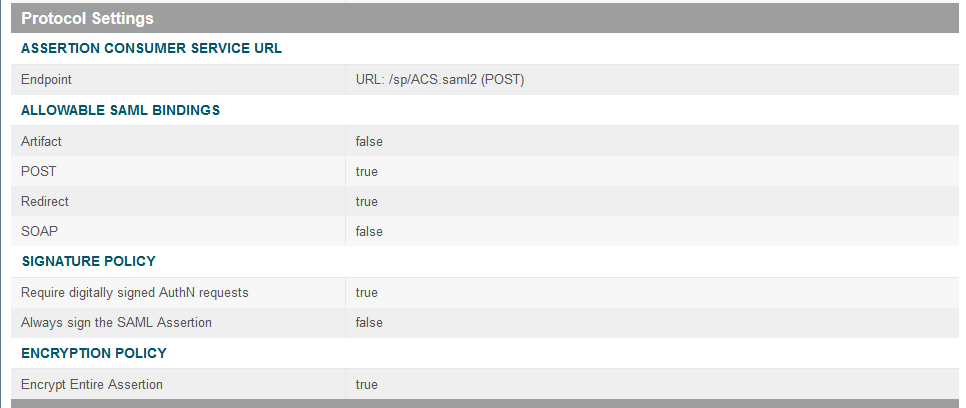
Task: Select Always sign the SAML Assertion
Action: tap(116, 322)
